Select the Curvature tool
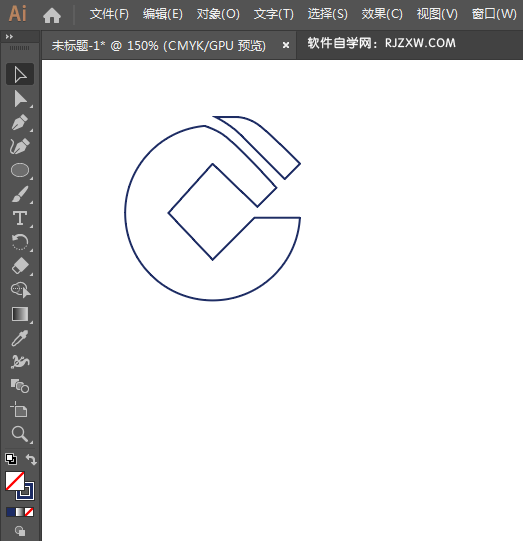 click(x=20, y=146)
